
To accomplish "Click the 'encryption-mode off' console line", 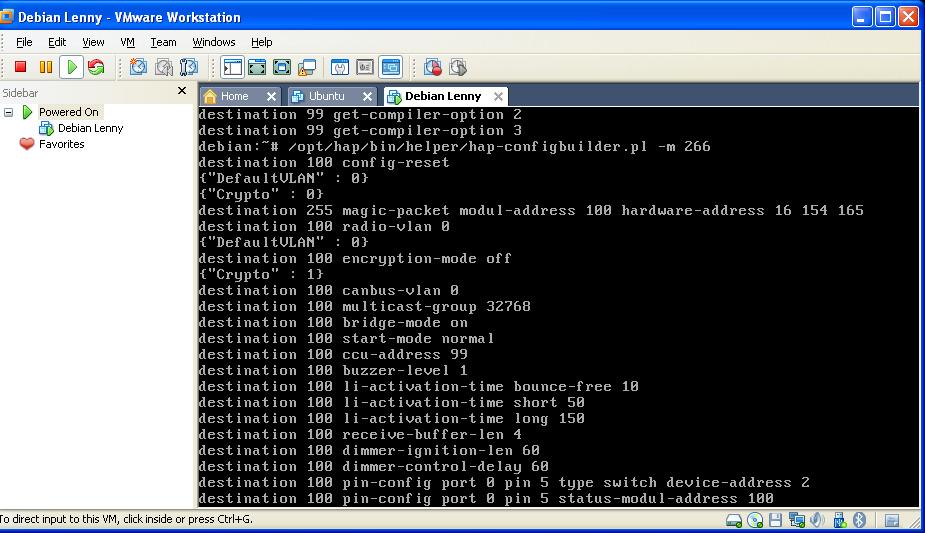I will pos(355,258).
